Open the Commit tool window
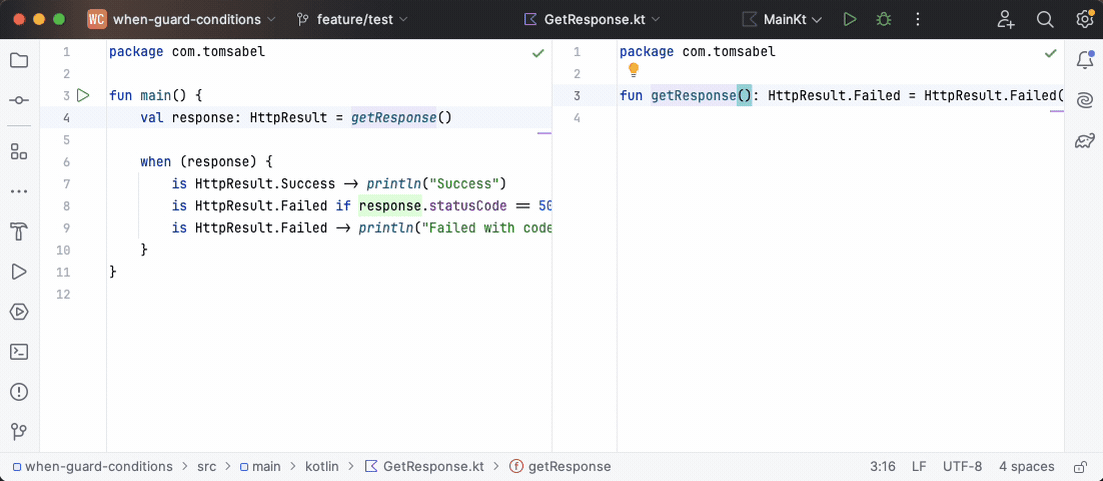This screenshot has width=1103, height=481. (19, 101)
